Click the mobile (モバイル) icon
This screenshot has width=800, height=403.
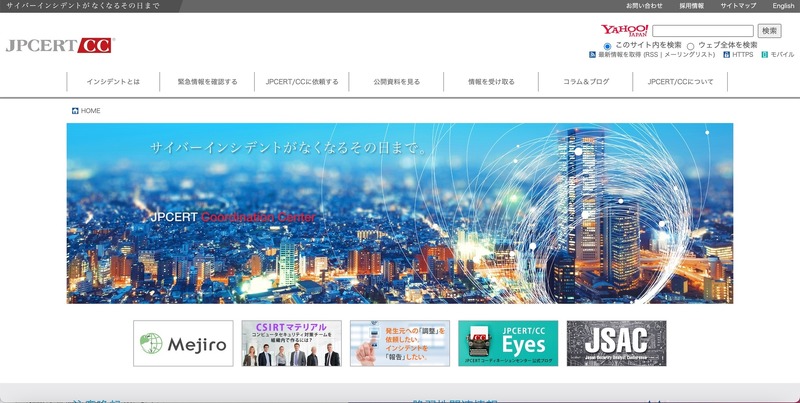pyautogui.click(x=764, y=55)
